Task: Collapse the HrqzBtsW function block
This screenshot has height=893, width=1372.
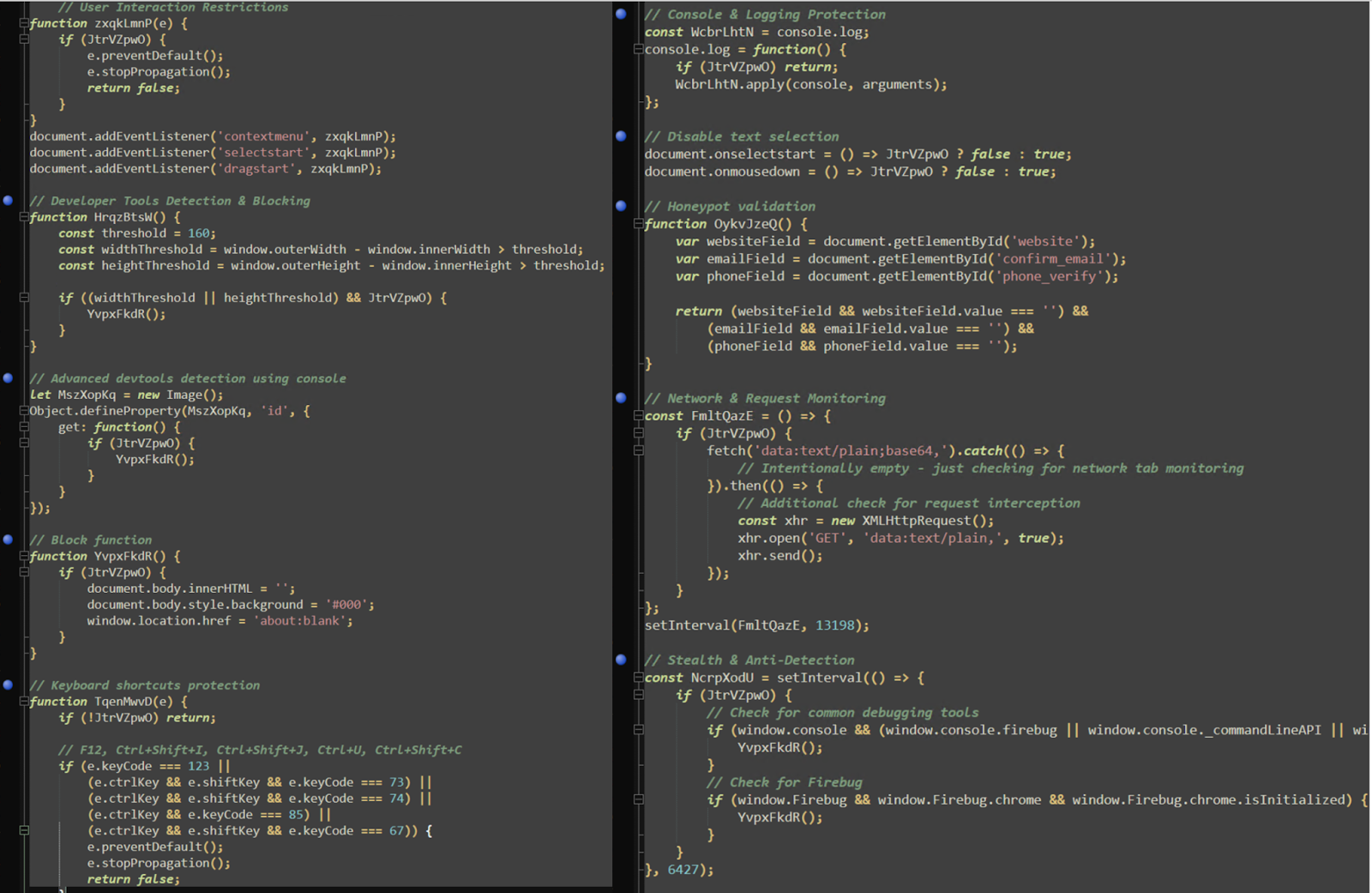Action: coord(24,217)
